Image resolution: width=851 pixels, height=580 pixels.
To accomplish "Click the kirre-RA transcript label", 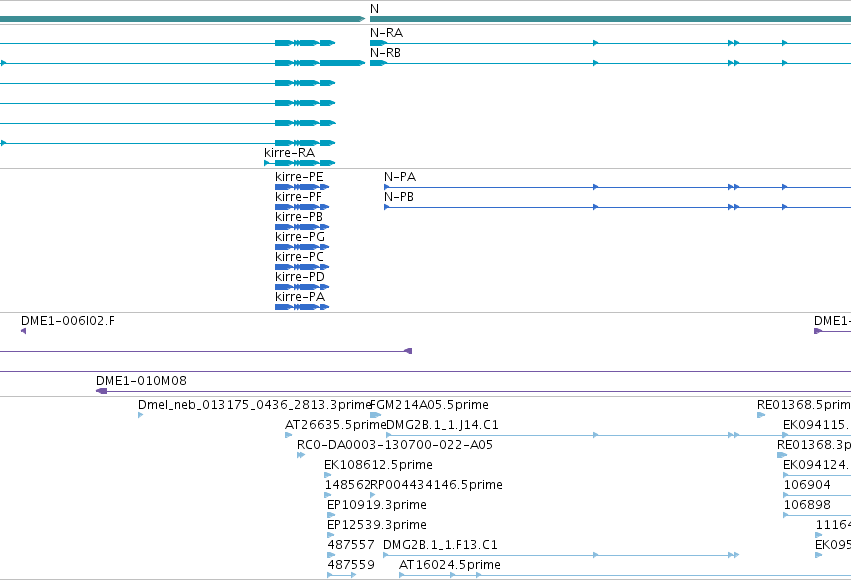I will click(289, 152).
